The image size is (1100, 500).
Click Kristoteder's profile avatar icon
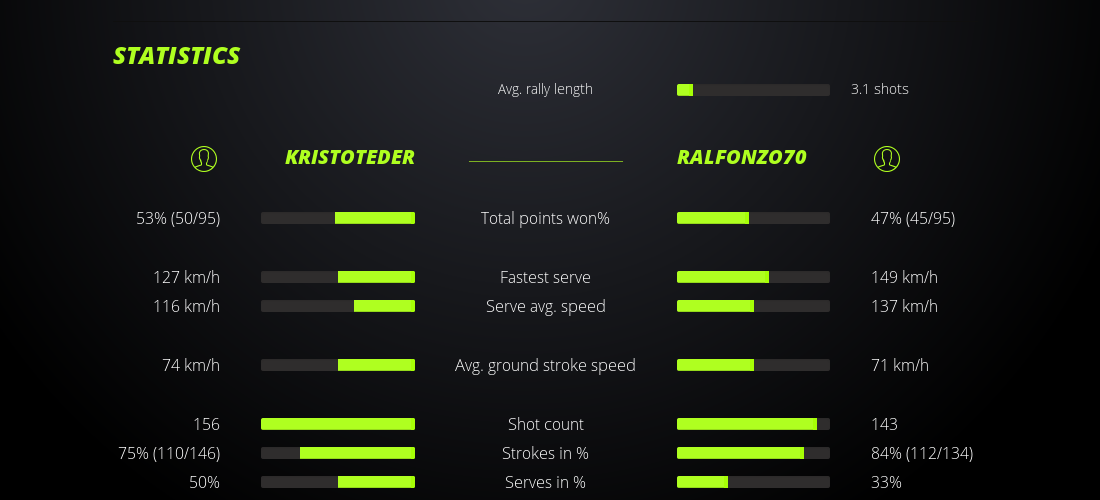[204, 158]
